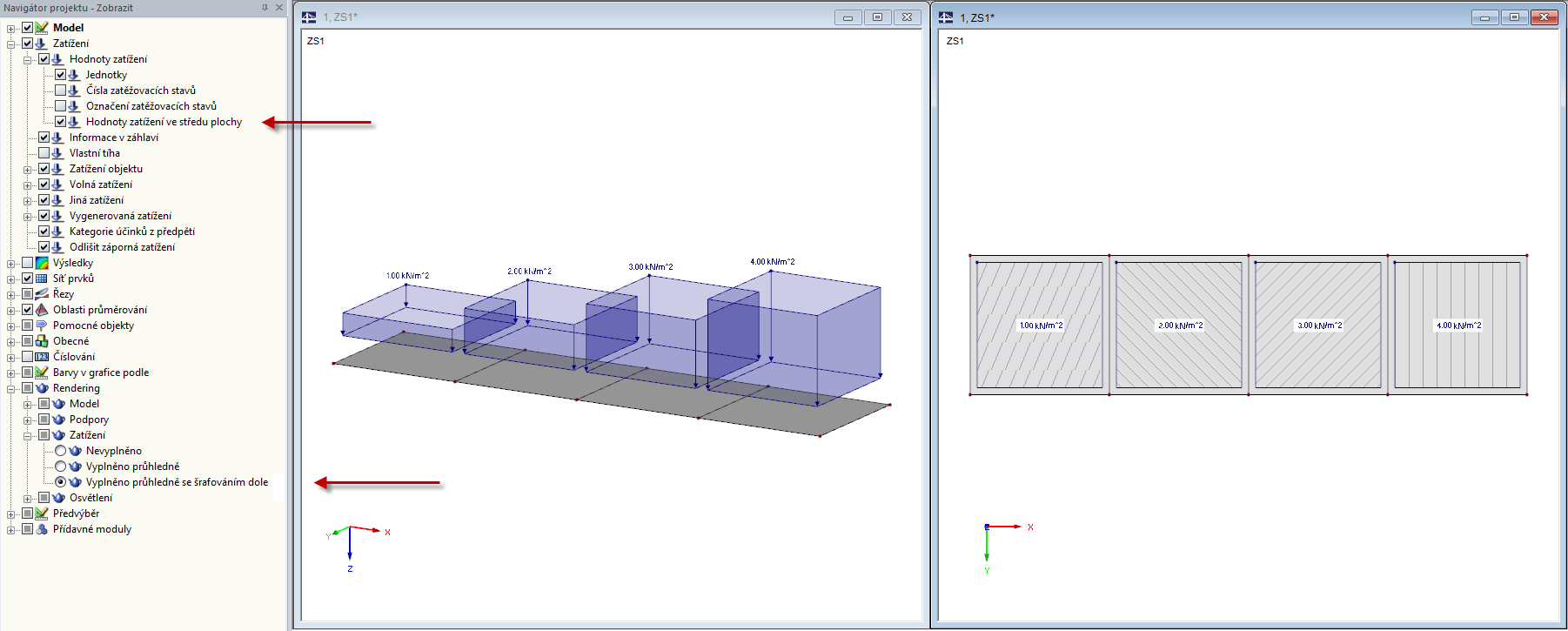Click the Číslování numbering icon
The height and width of the screenshot is (631, 1568).
(x=41, y=357)
